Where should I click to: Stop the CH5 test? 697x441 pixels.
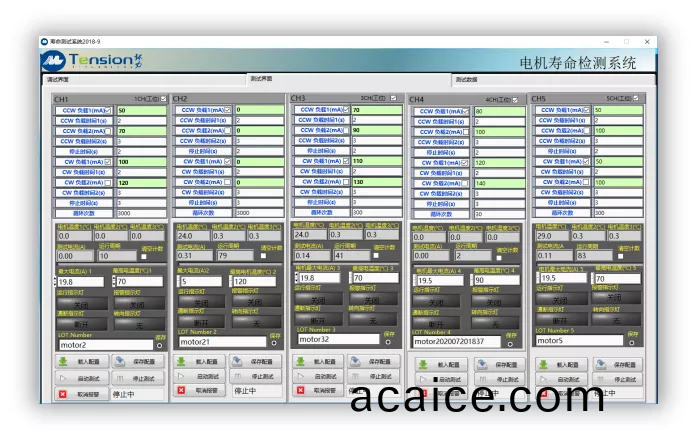pyautogui.click(x=618, y=379)
